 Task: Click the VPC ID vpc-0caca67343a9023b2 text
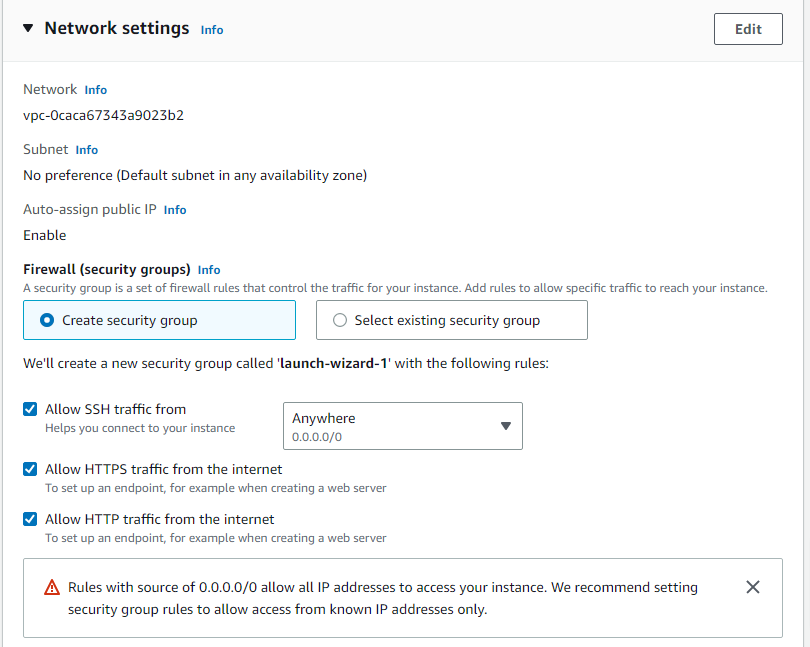(103, 115)
